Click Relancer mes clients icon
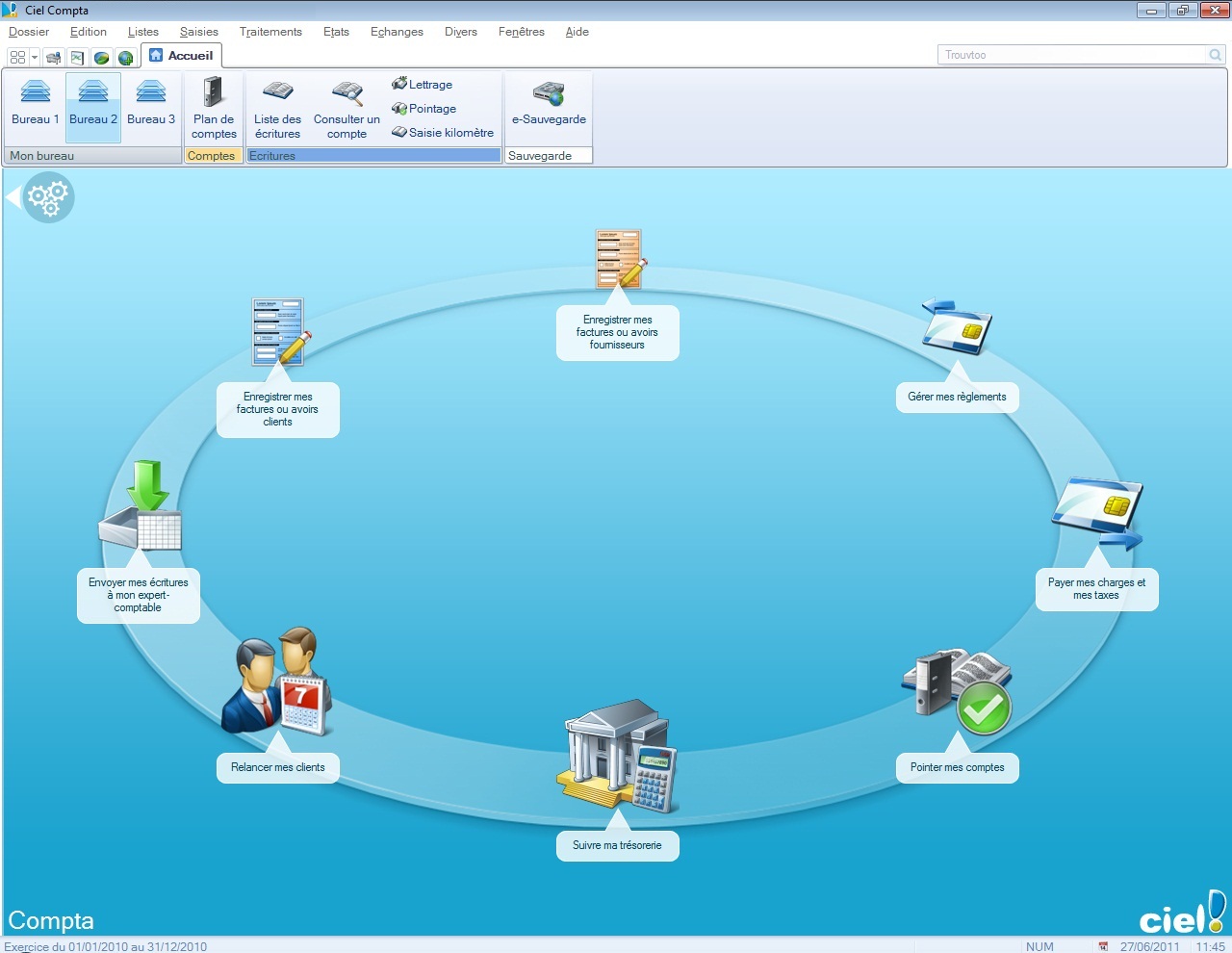The width and height of the screenshot is (1232, 953). (277, 683)
